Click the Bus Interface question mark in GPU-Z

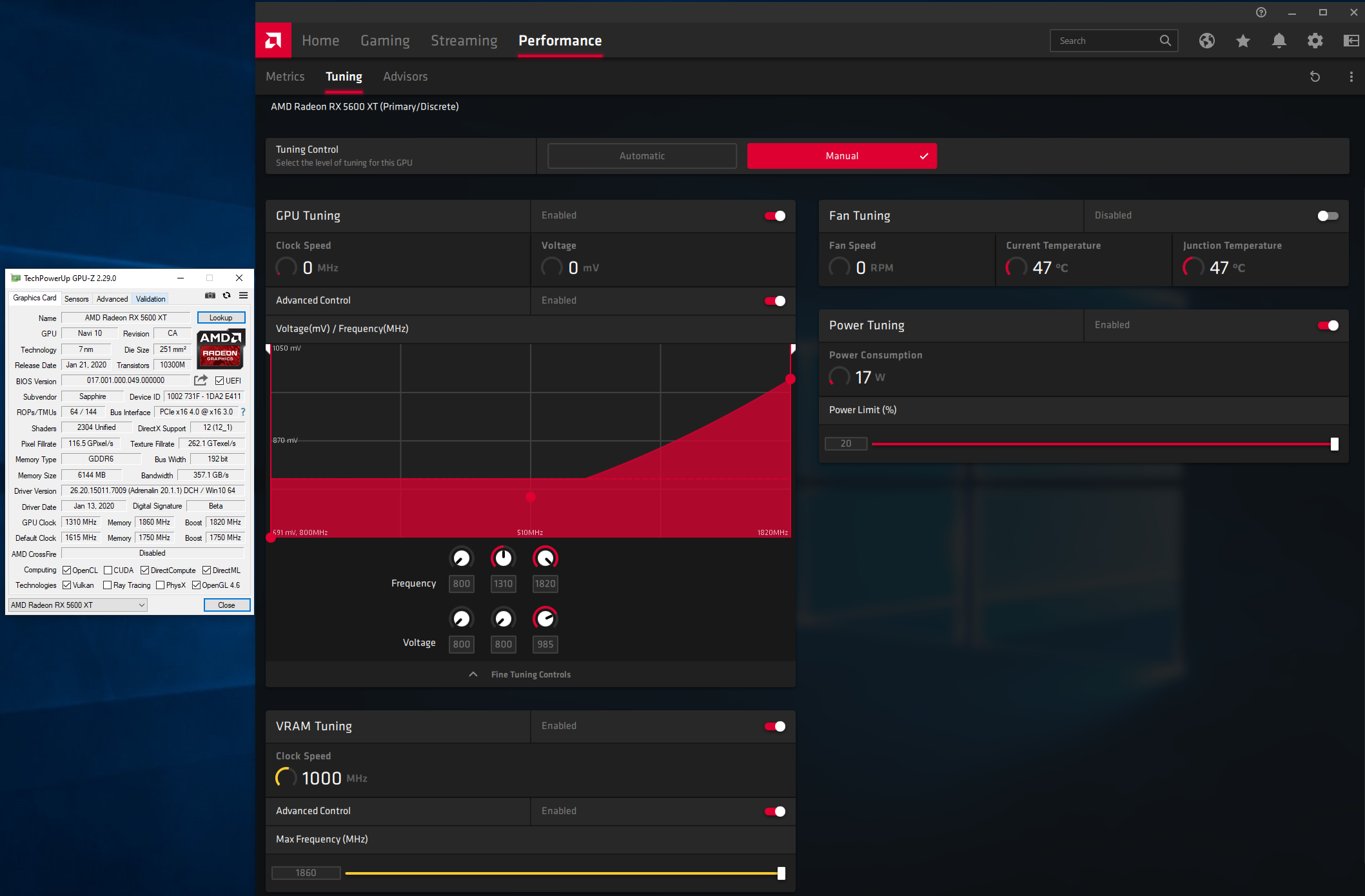pos(243,412)
